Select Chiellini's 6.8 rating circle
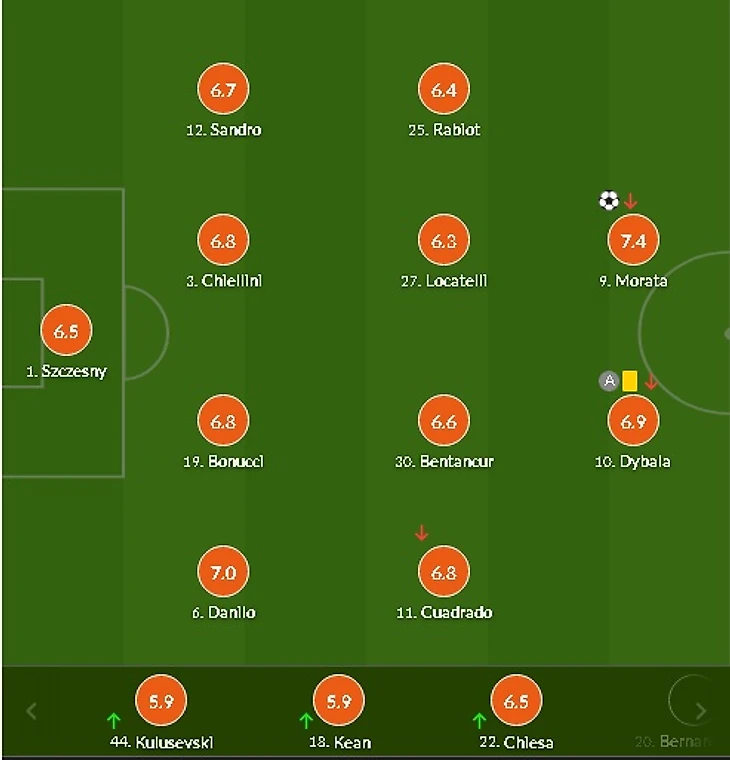The height and width of the screenshot is (760, 730). (223, 240)
